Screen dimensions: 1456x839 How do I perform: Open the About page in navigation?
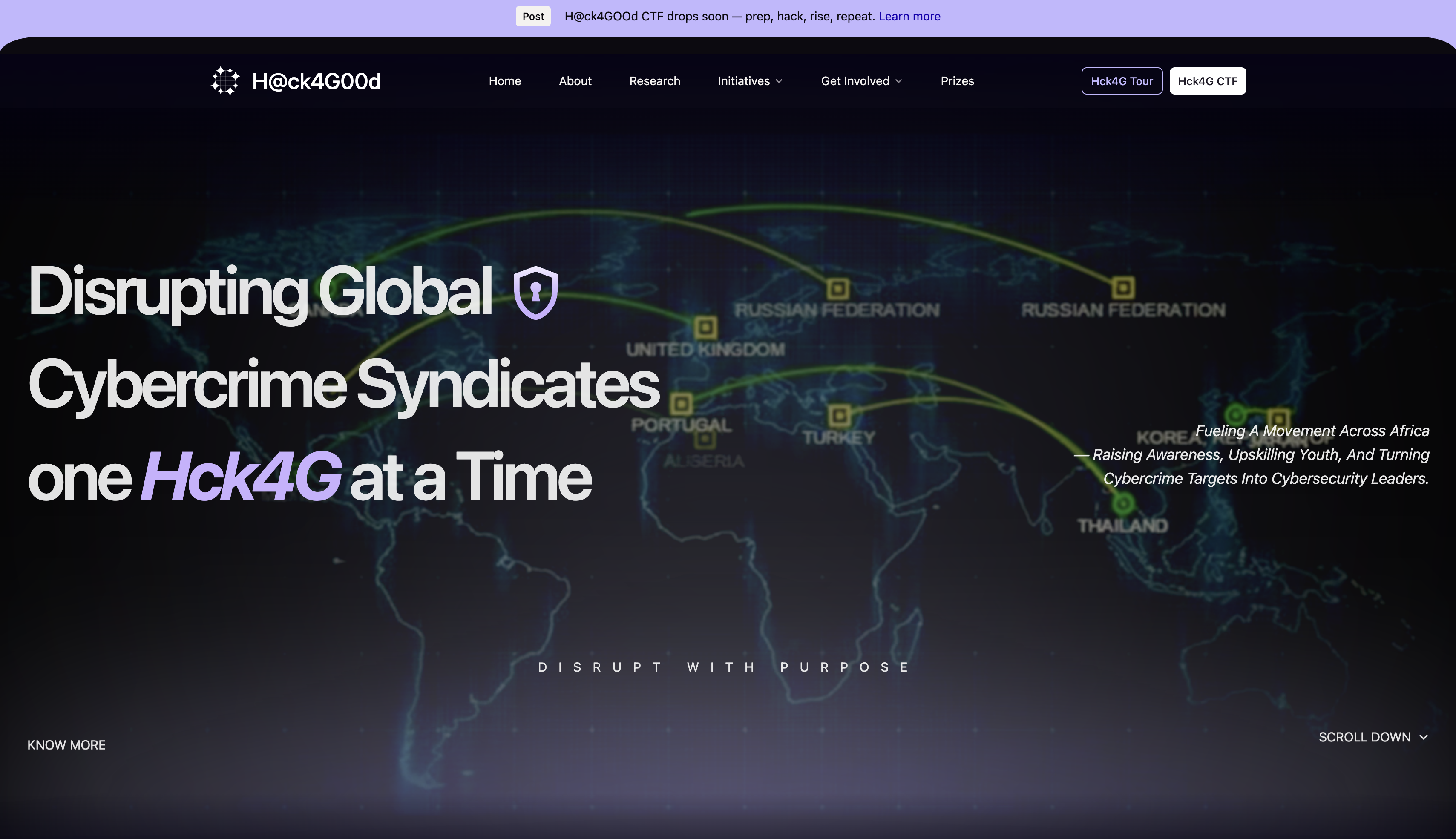tap(575, 81)
